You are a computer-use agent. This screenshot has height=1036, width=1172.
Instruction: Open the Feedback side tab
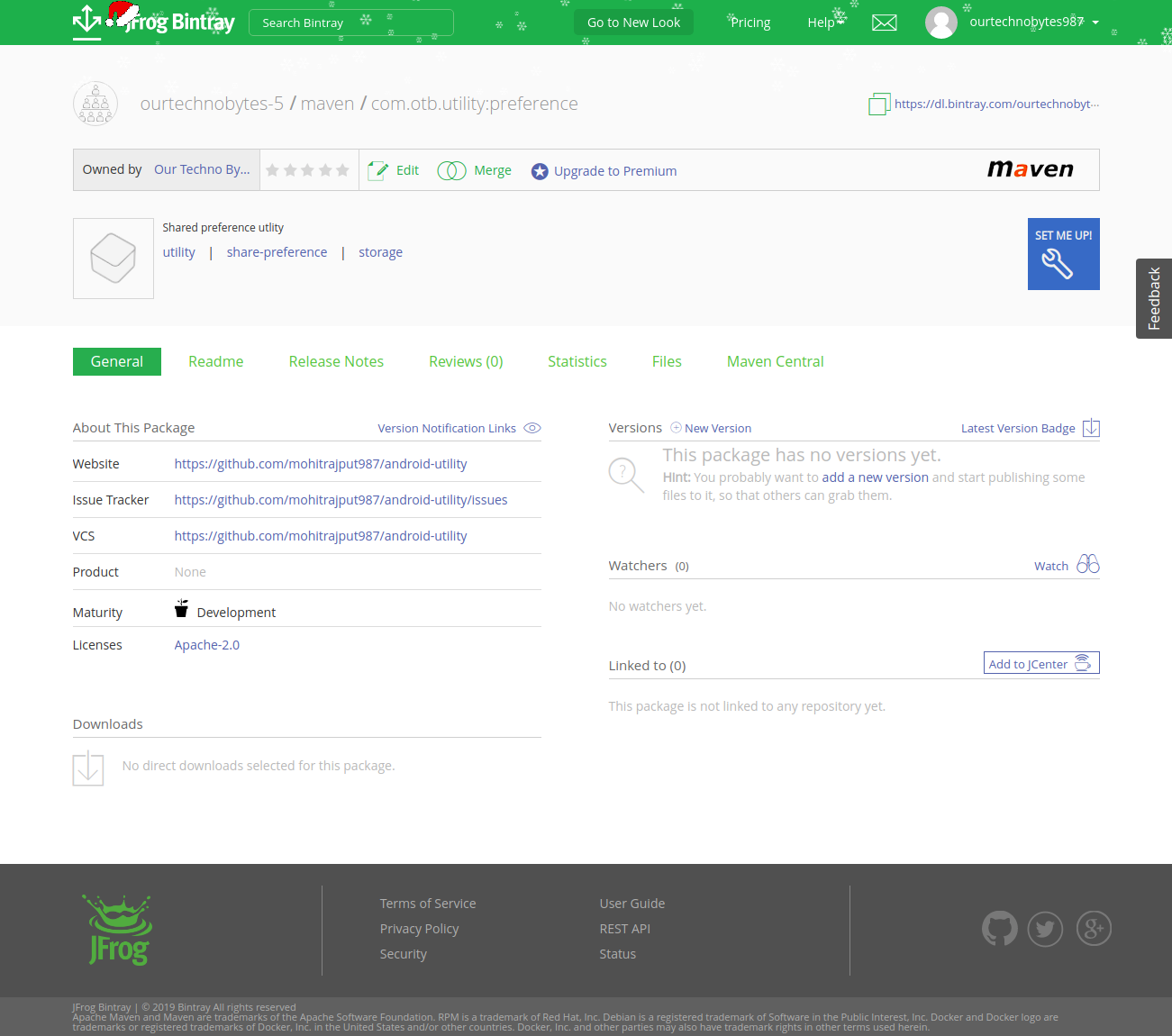[x=1154, y=298]
